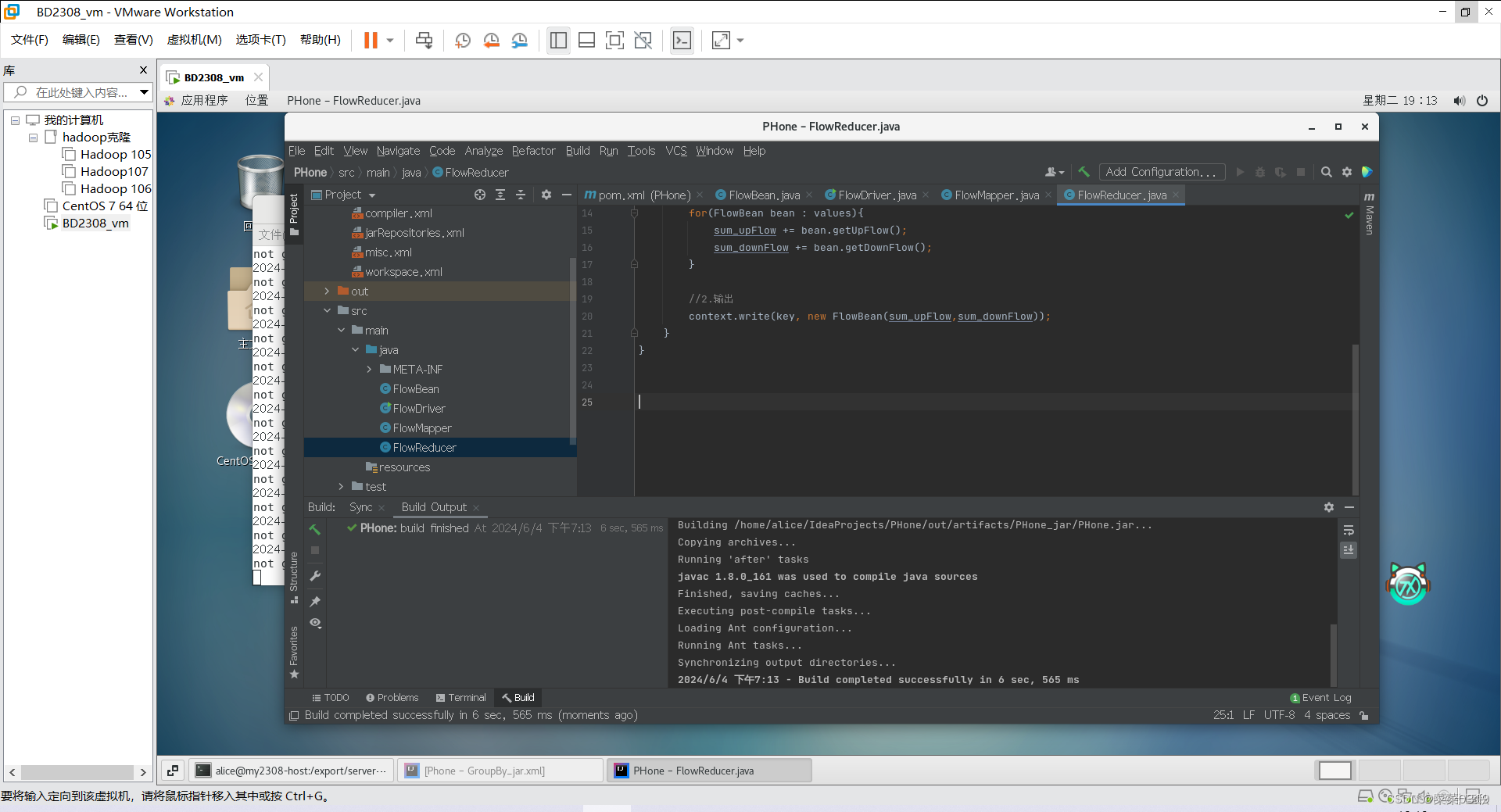Open VMware console view icon
Image resolution: width=1501 pixels, height=812 pixels.
tap(682, 40)
